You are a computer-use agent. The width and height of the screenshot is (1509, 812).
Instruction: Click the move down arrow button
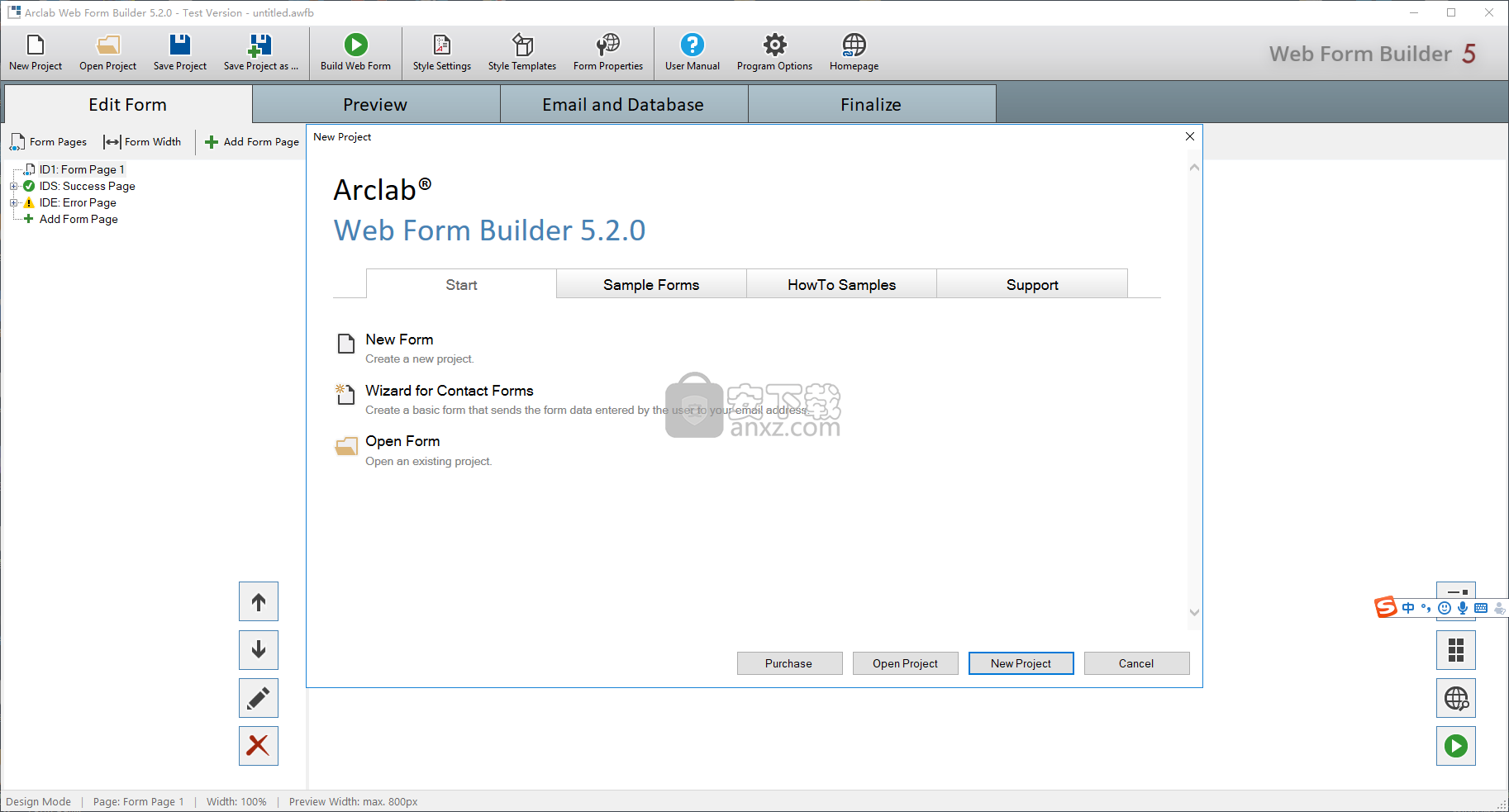click(259, 650)
